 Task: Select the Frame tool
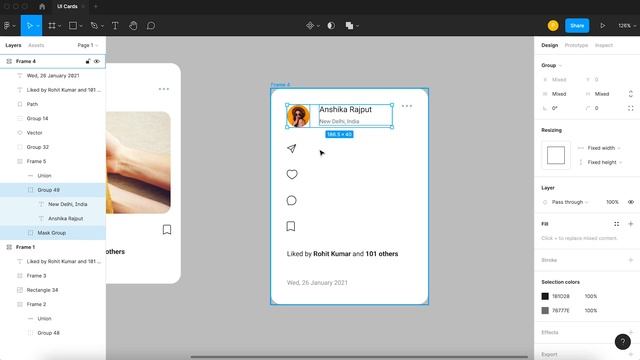click(x=52, y=25)
